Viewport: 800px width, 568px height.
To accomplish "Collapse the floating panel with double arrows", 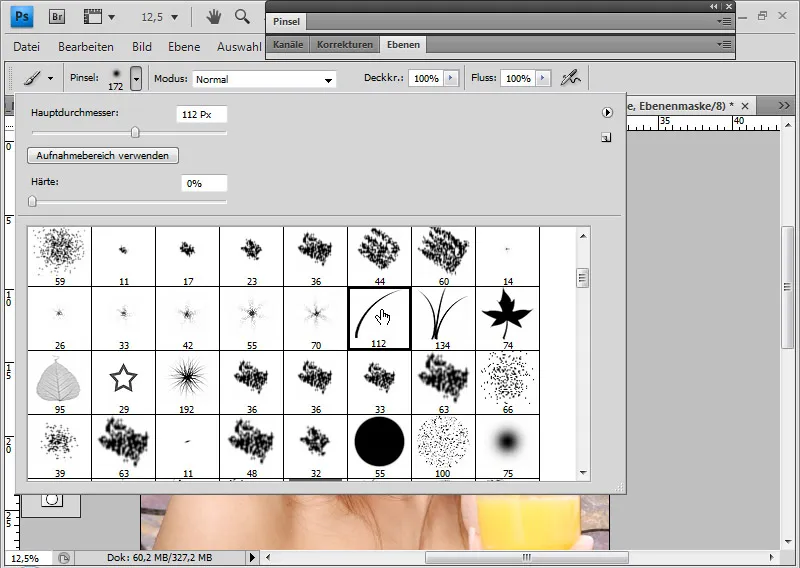I will coord(713,6).
